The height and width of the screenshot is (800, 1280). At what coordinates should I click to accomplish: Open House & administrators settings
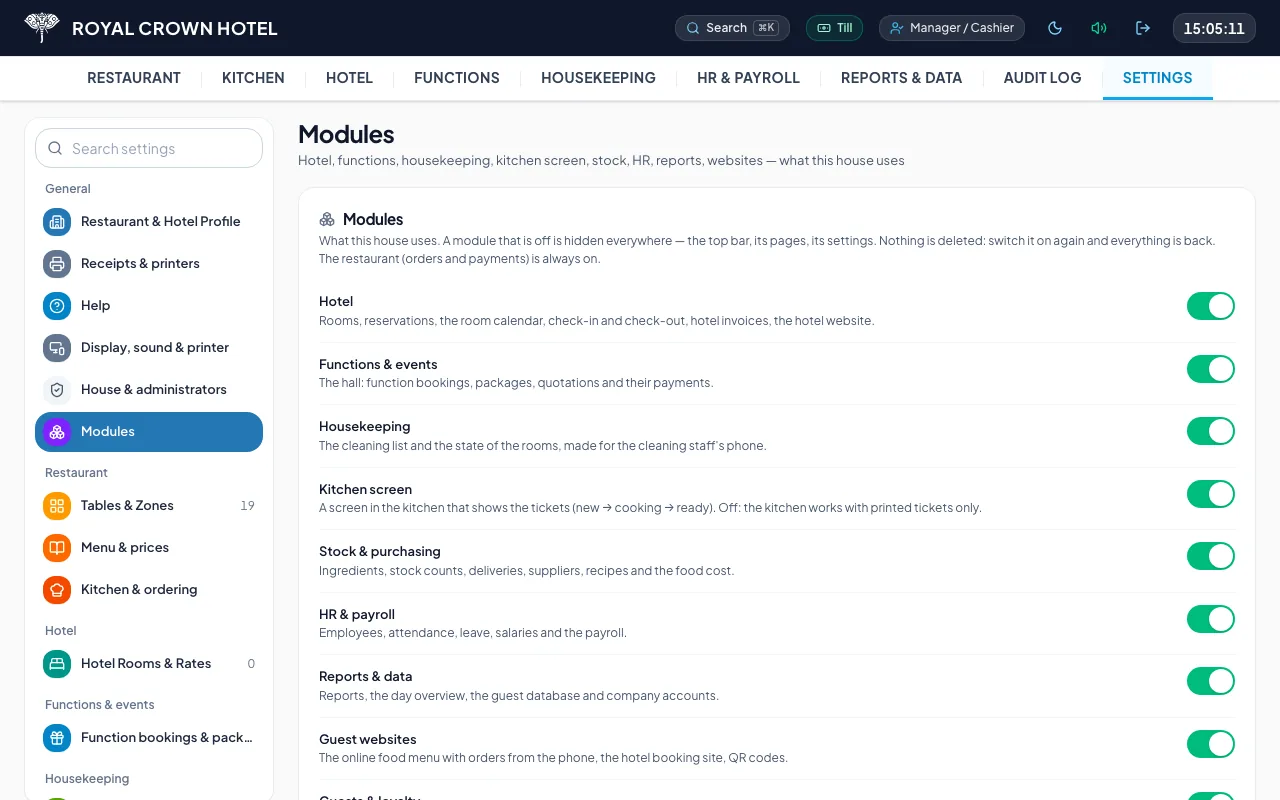[x=149, y=390]
